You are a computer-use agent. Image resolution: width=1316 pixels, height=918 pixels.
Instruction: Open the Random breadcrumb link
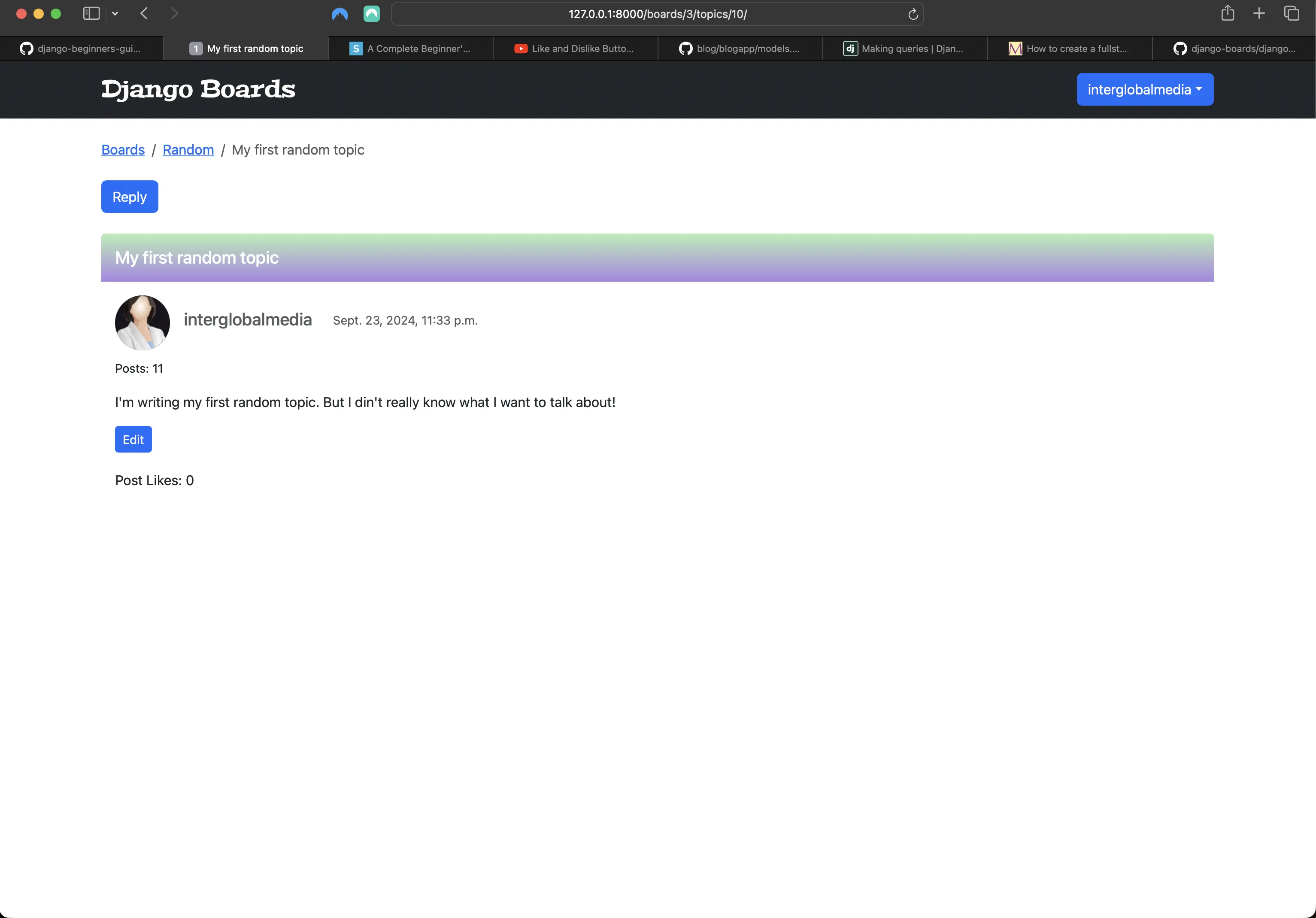pos(188,150)
